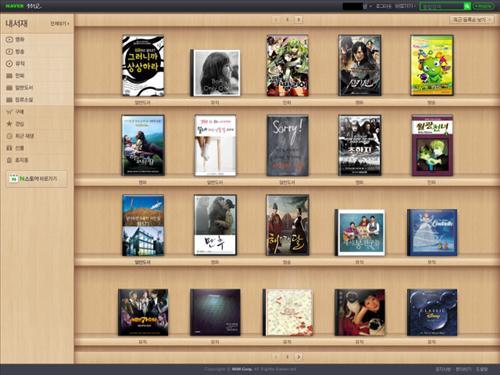
Task: Go to next page using bottom arrow
Action: coord(299,357)
